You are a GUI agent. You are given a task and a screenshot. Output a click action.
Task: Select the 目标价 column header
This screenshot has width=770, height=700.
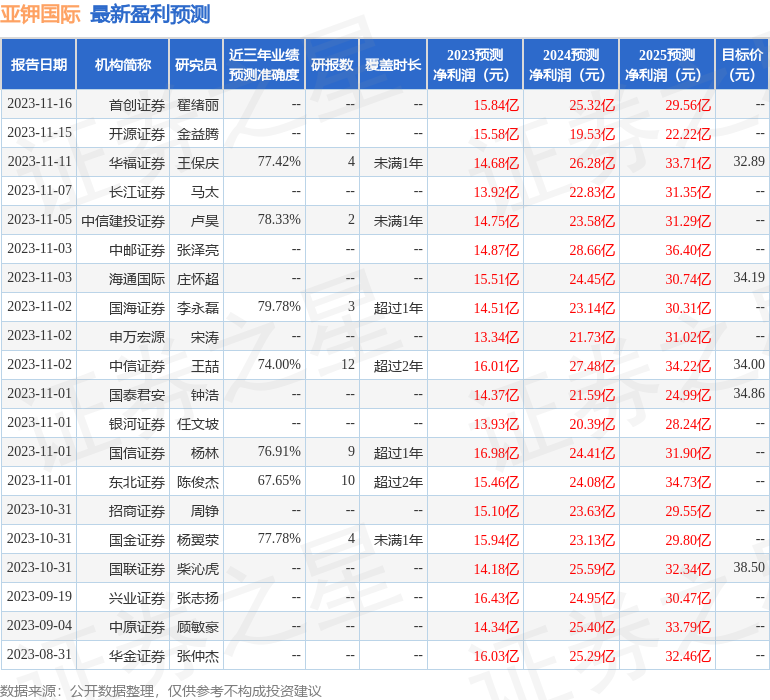(742, 64)
